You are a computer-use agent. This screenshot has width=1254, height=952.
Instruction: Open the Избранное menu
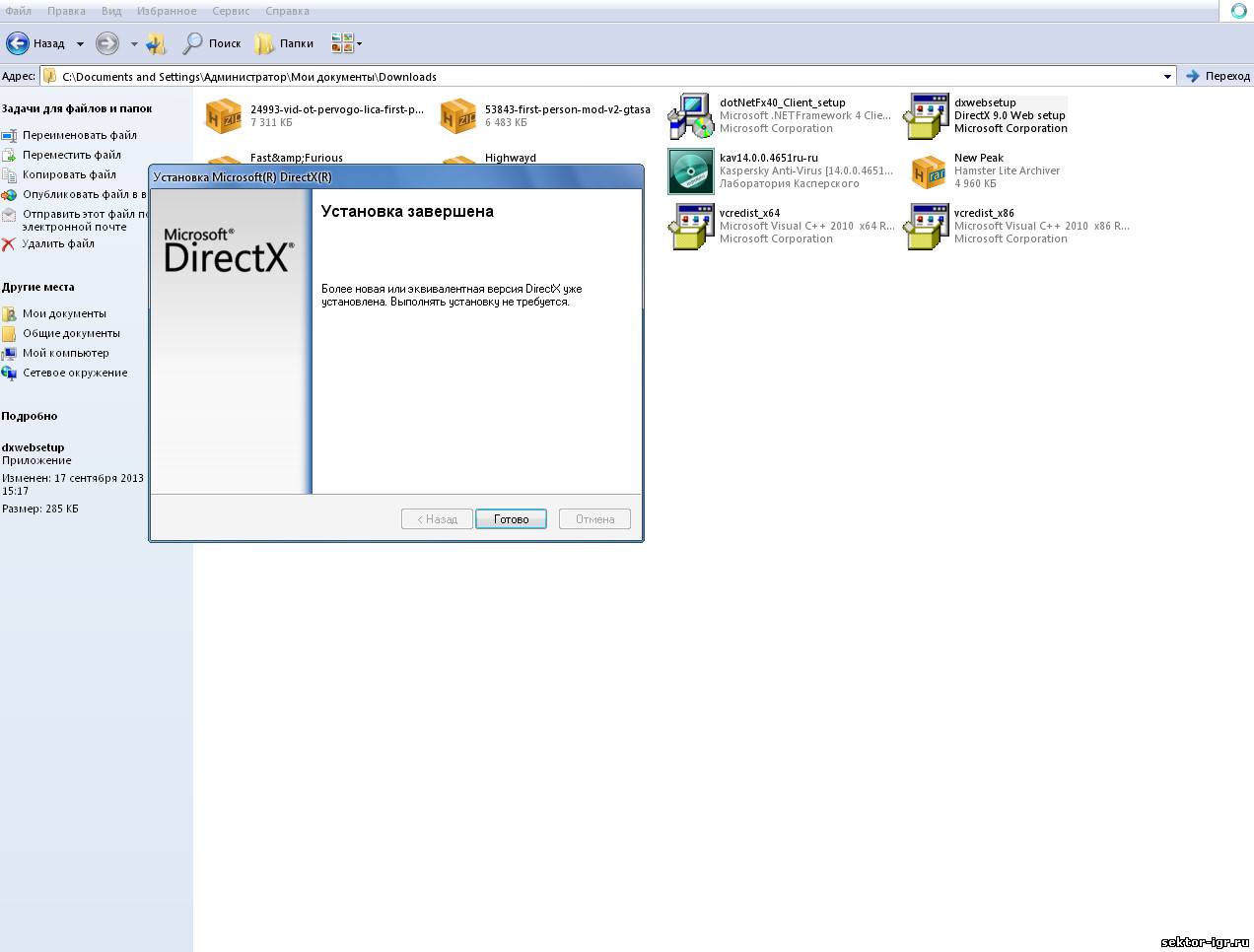coord(167,11)
